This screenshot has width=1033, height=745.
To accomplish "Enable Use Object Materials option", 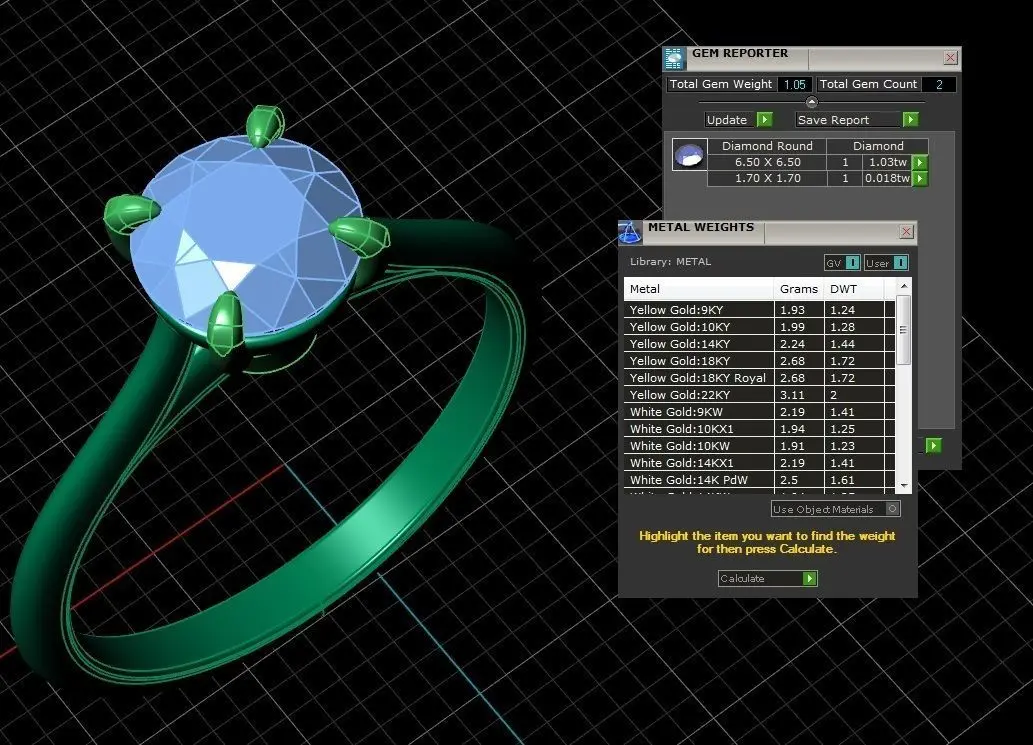I will tap(893, 509).
